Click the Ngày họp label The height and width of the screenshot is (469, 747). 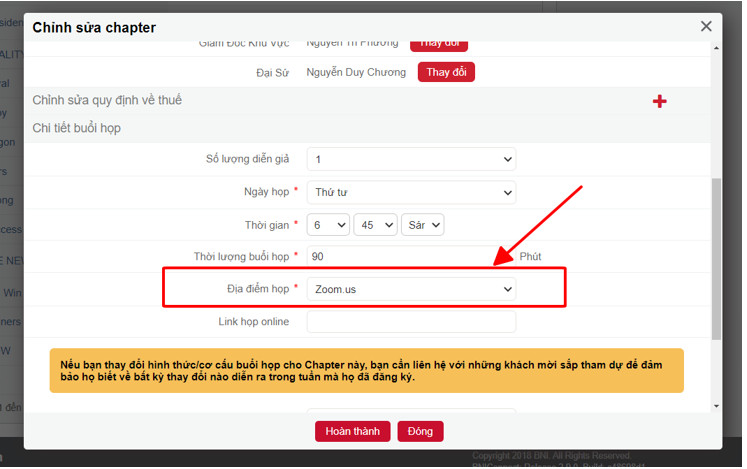[266, 192]
